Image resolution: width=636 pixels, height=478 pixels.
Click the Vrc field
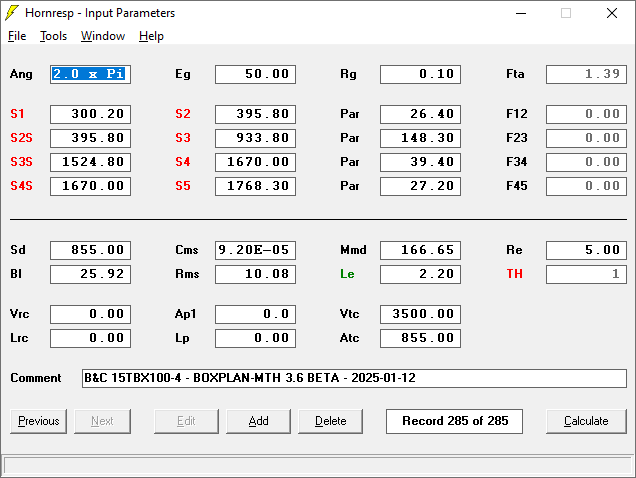[x=90, y=314]
